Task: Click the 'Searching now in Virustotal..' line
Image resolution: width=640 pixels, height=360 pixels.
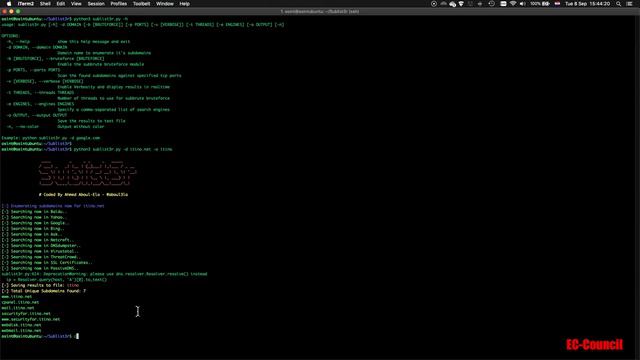Action: pyautogui.click(x=40, y=251)
